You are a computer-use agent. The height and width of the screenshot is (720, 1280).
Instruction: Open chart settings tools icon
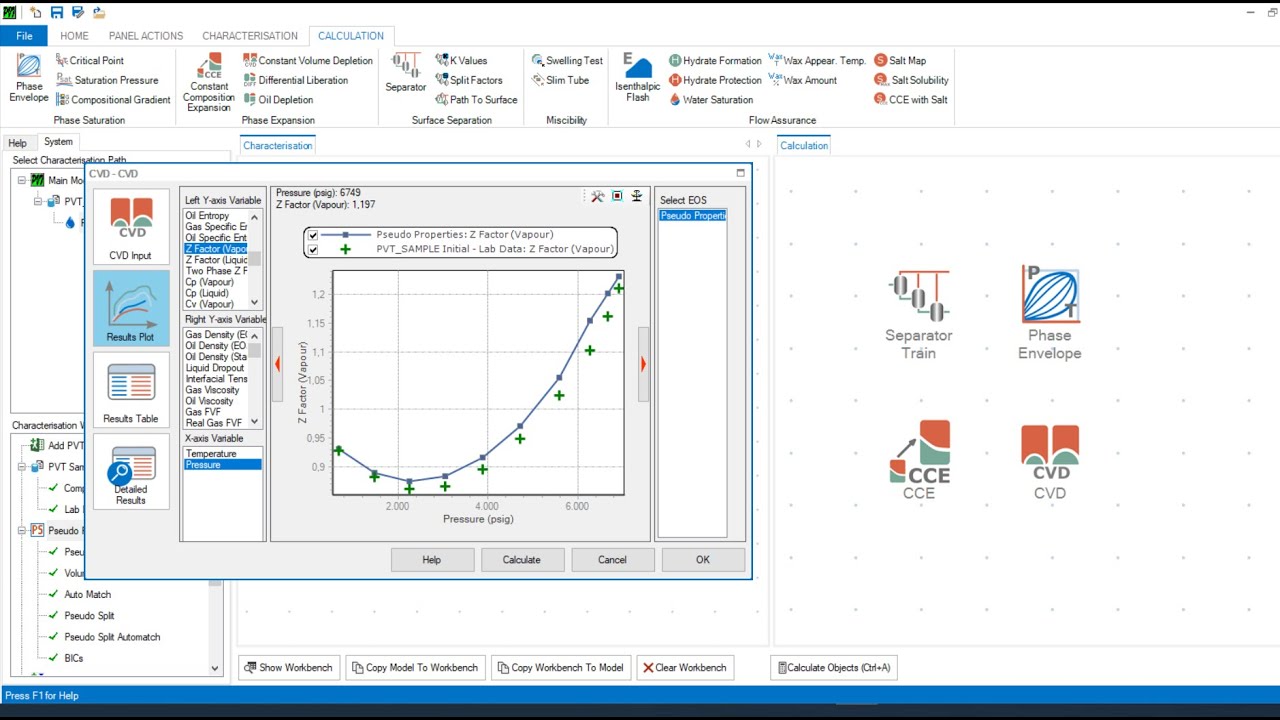tap(597, 197)
